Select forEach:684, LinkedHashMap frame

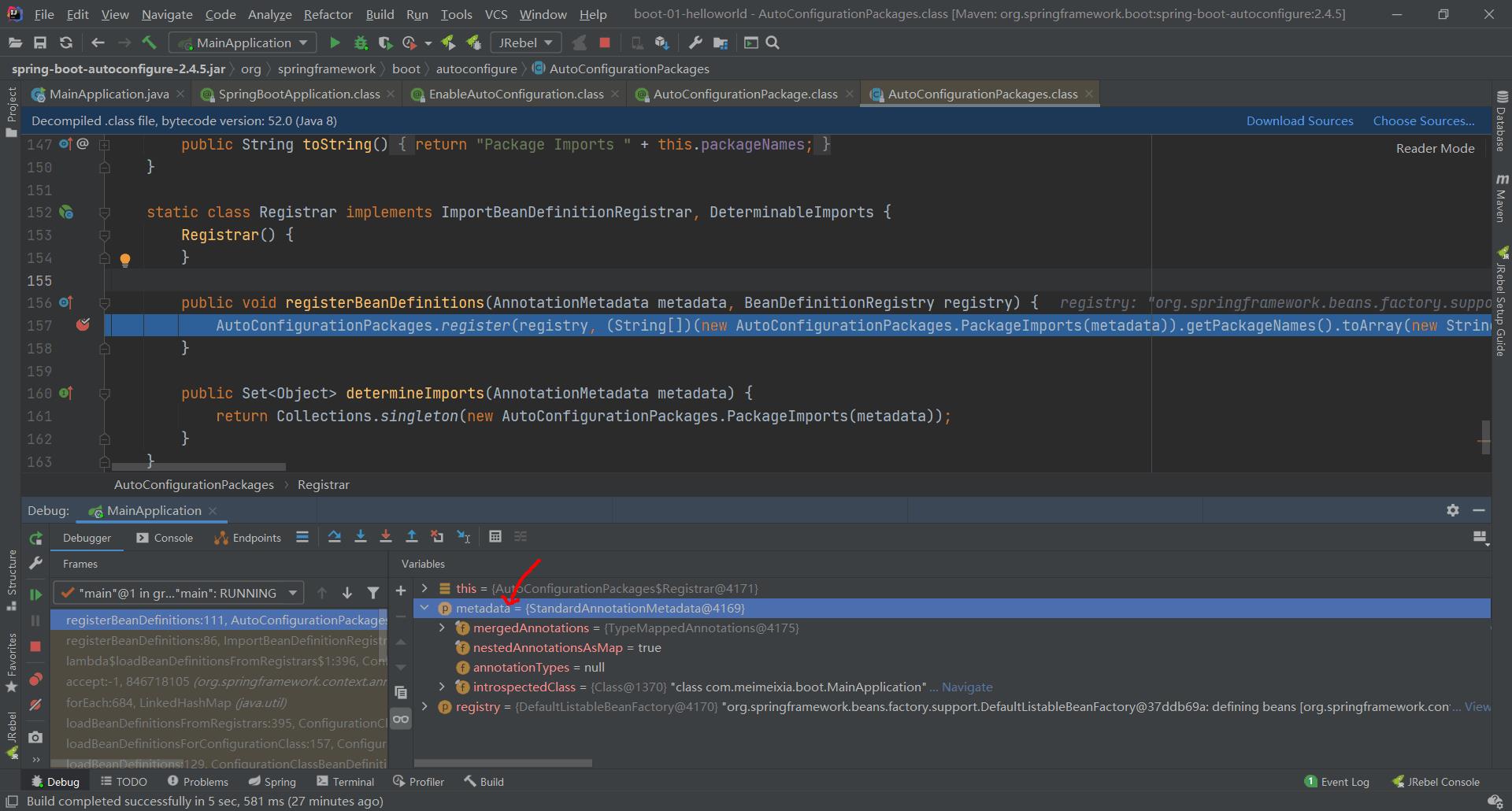pos(219,702)
